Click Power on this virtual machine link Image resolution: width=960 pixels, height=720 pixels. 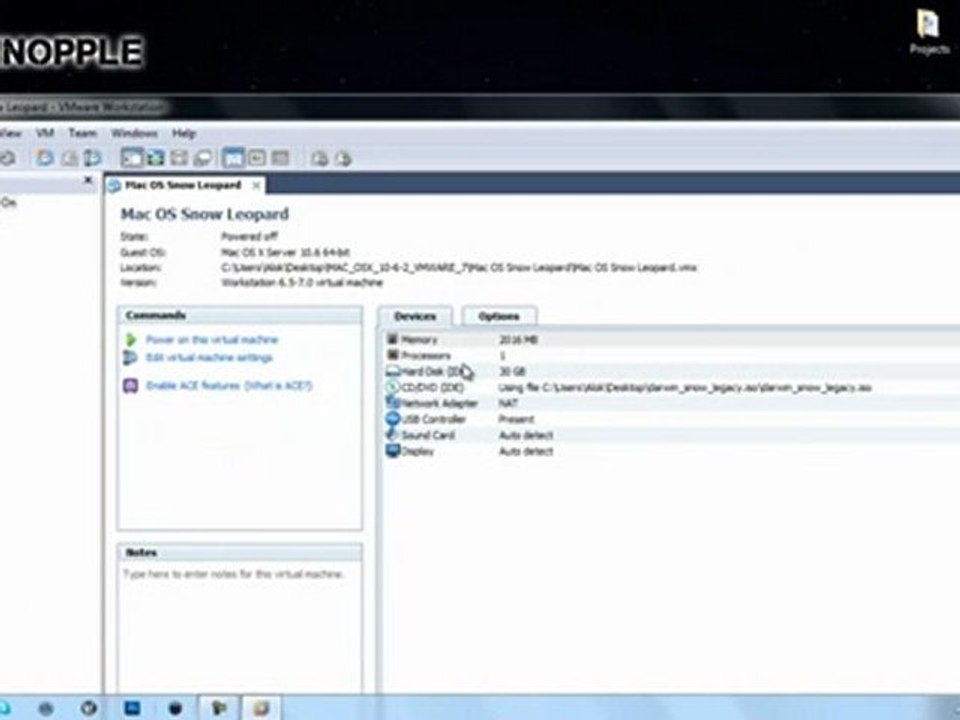click(212, 339)
